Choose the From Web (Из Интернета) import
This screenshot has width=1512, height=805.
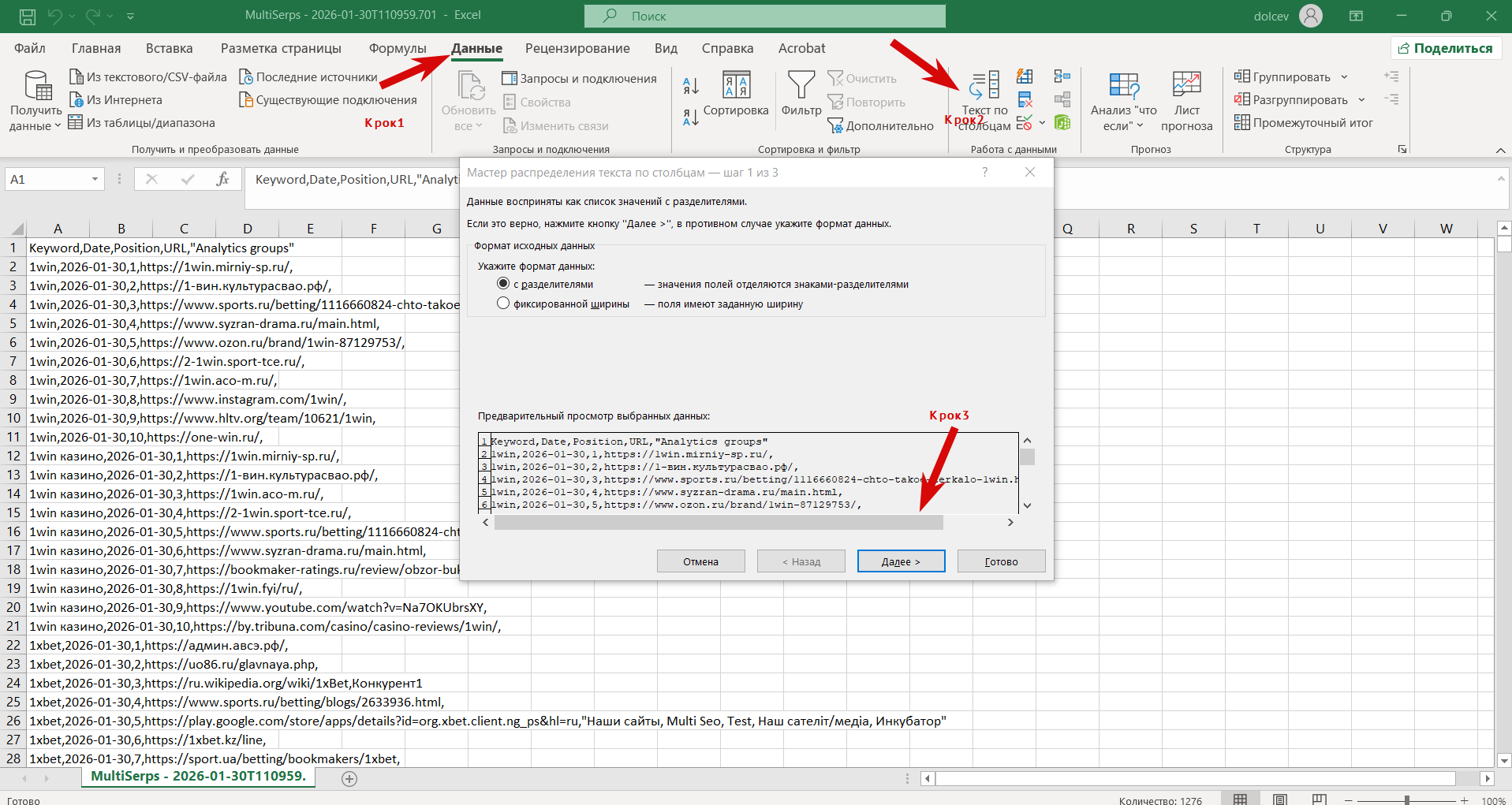click(115, 99)
